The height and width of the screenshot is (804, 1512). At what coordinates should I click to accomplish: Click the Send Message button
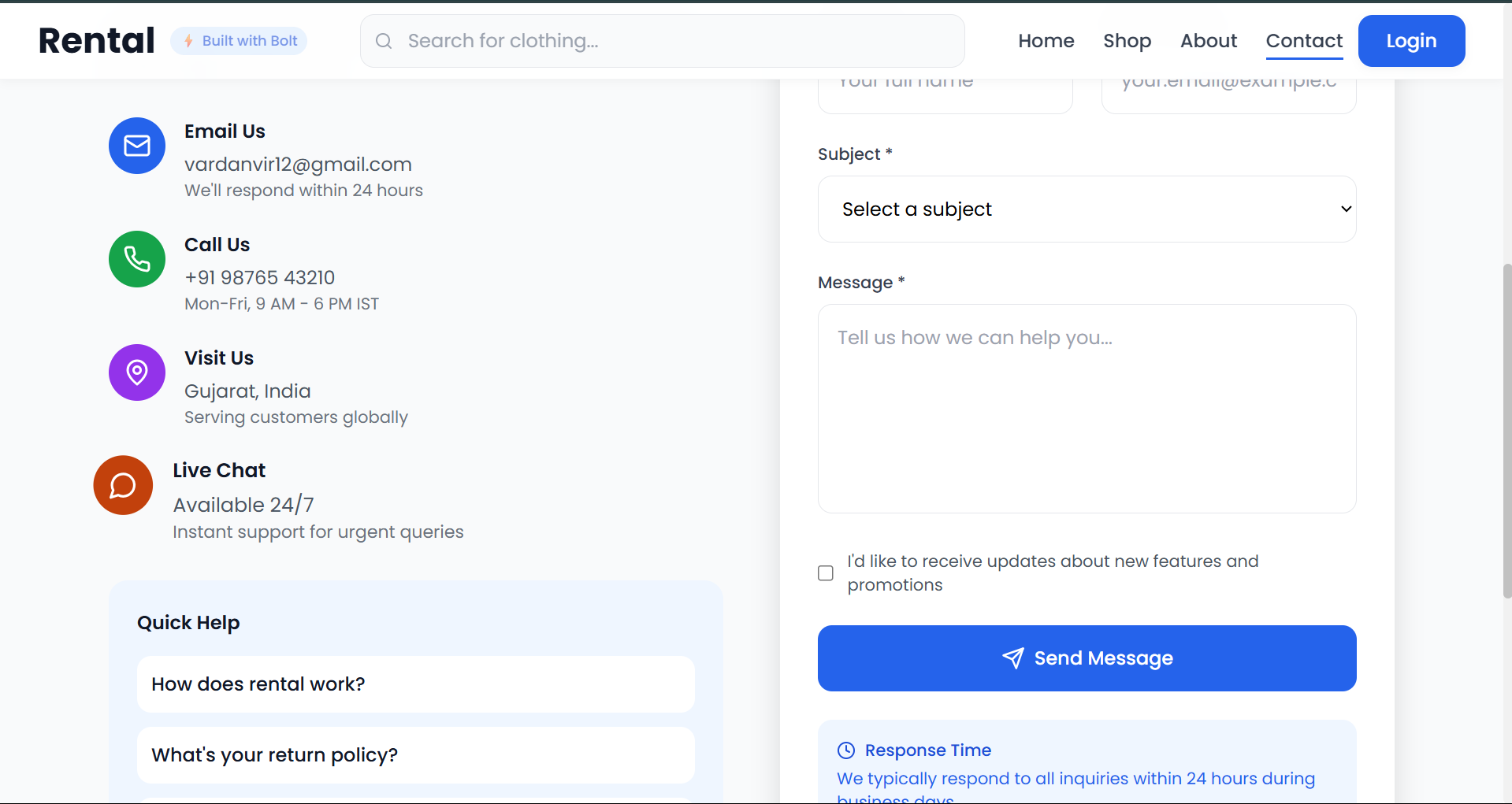click(1087, 658)
